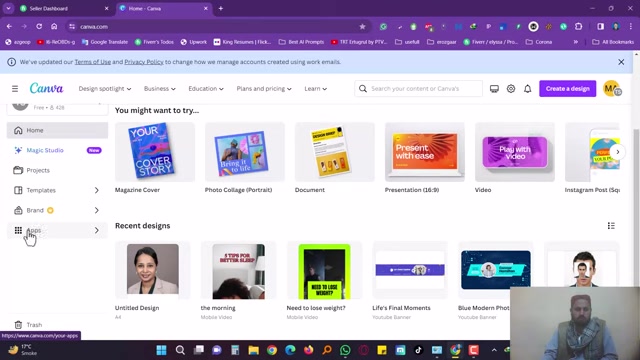Open the account profile avatar

(x=612, y=89)
